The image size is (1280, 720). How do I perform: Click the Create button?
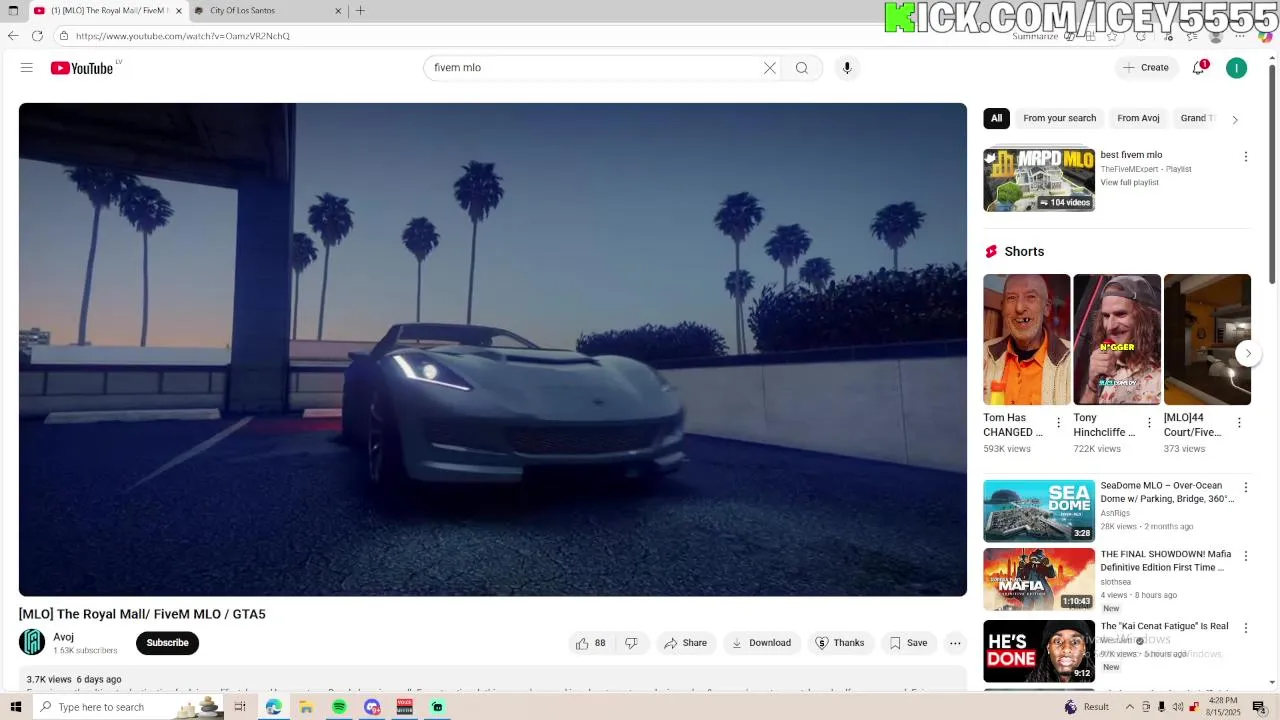[1146, 68]
